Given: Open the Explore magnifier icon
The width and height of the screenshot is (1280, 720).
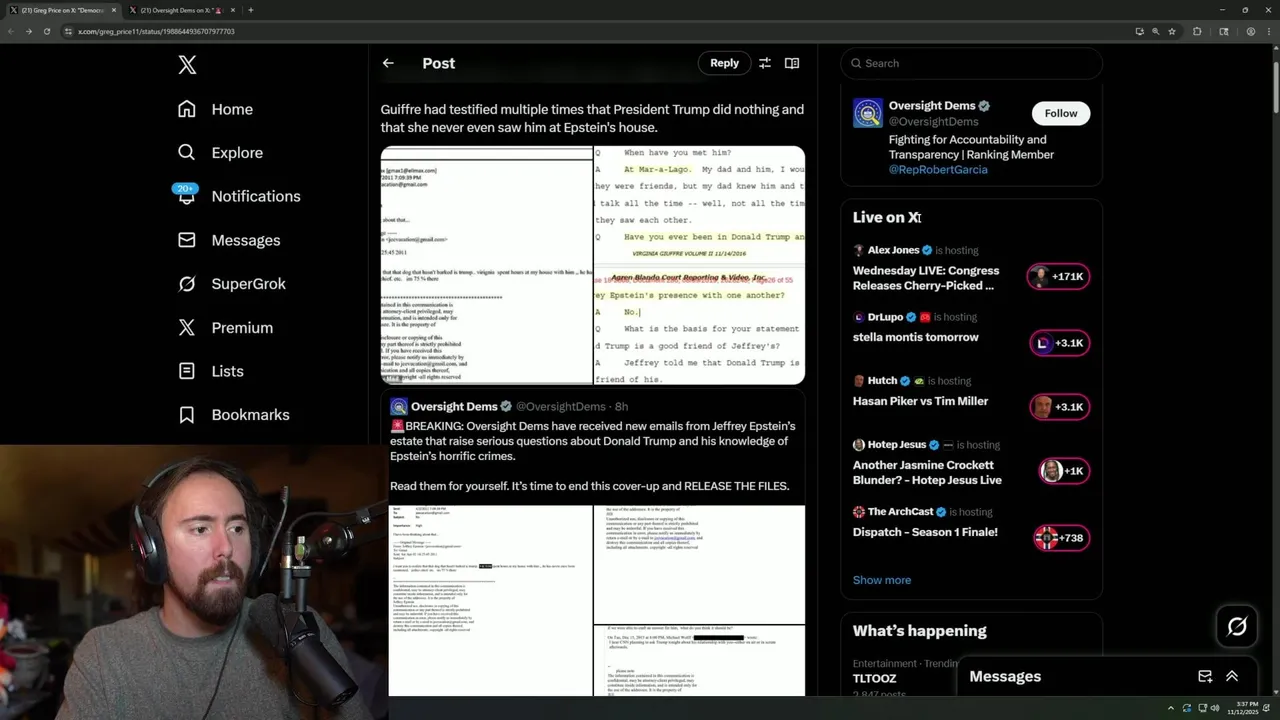Looking at the screenshot, I should [187, 152].
